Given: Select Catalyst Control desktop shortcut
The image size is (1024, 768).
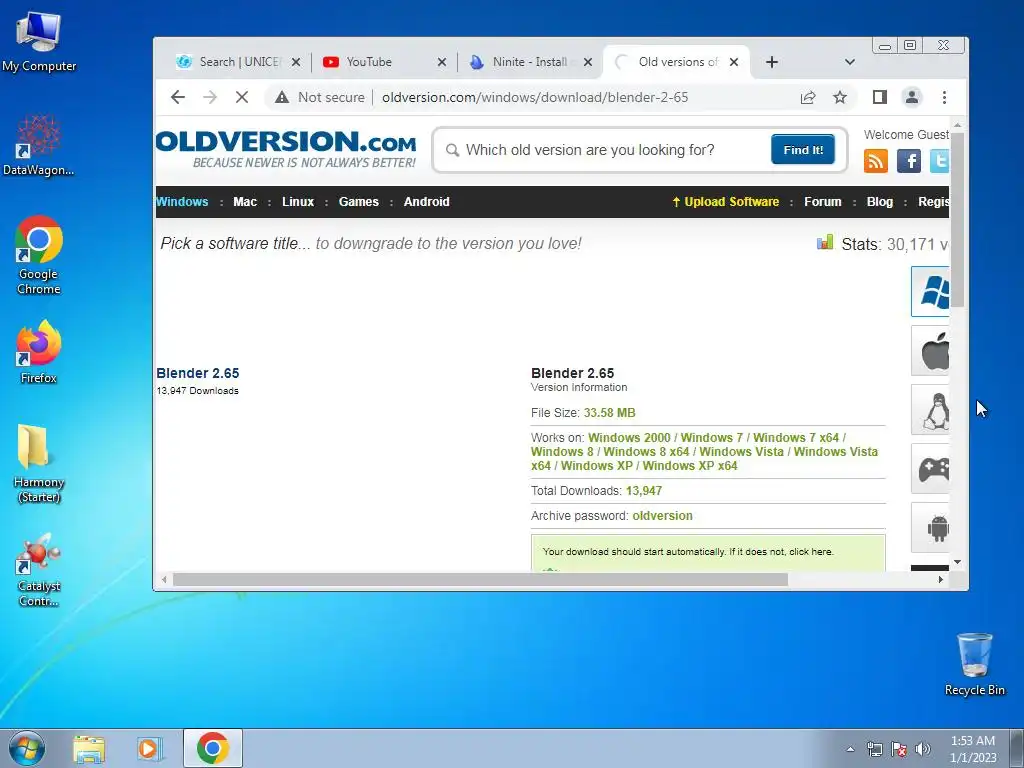Looking at the screenshot, I should (x=39, y=570).
